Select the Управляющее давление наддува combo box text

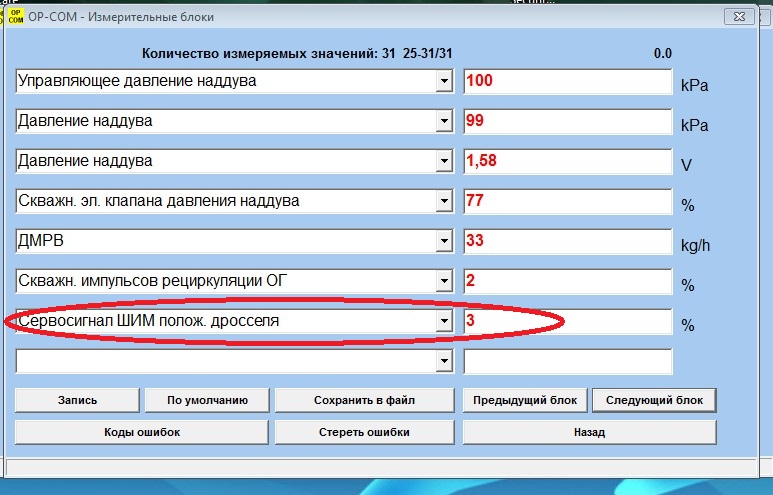pyautogui.click(x=137, y=81)
